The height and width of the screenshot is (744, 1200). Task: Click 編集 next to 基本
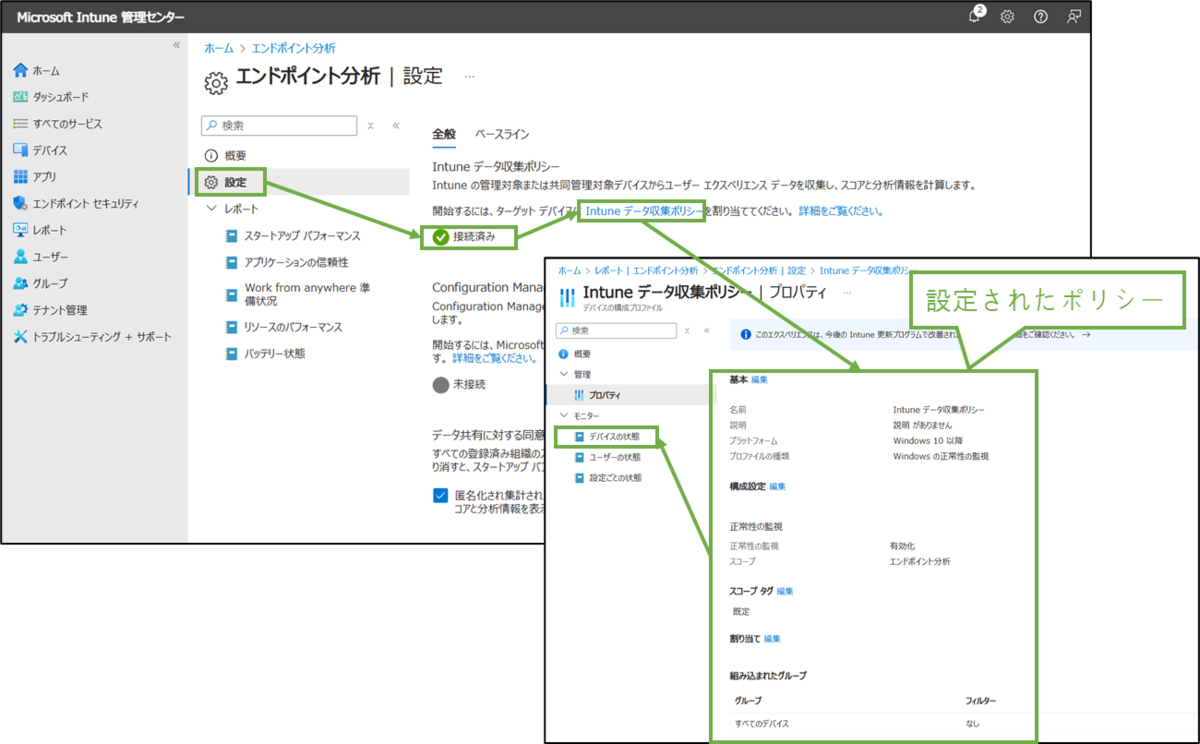pyautogui.click(x=759, y=380)
